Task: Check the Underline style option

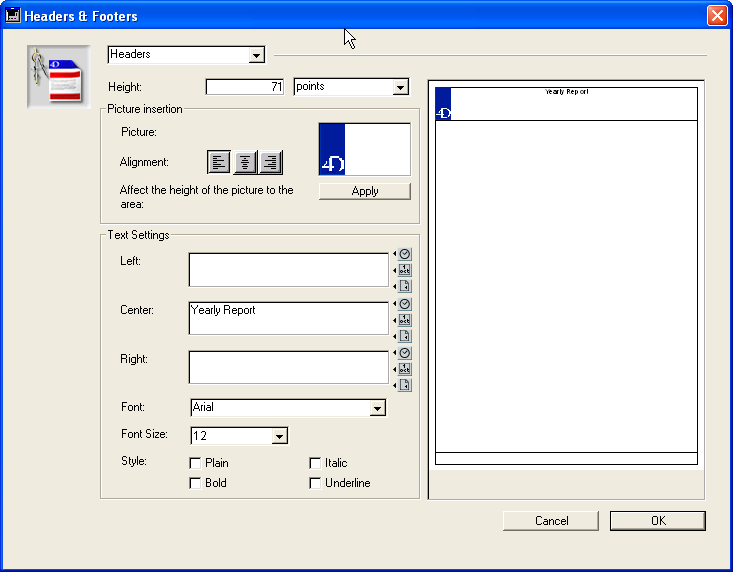Action: (316, 483)
